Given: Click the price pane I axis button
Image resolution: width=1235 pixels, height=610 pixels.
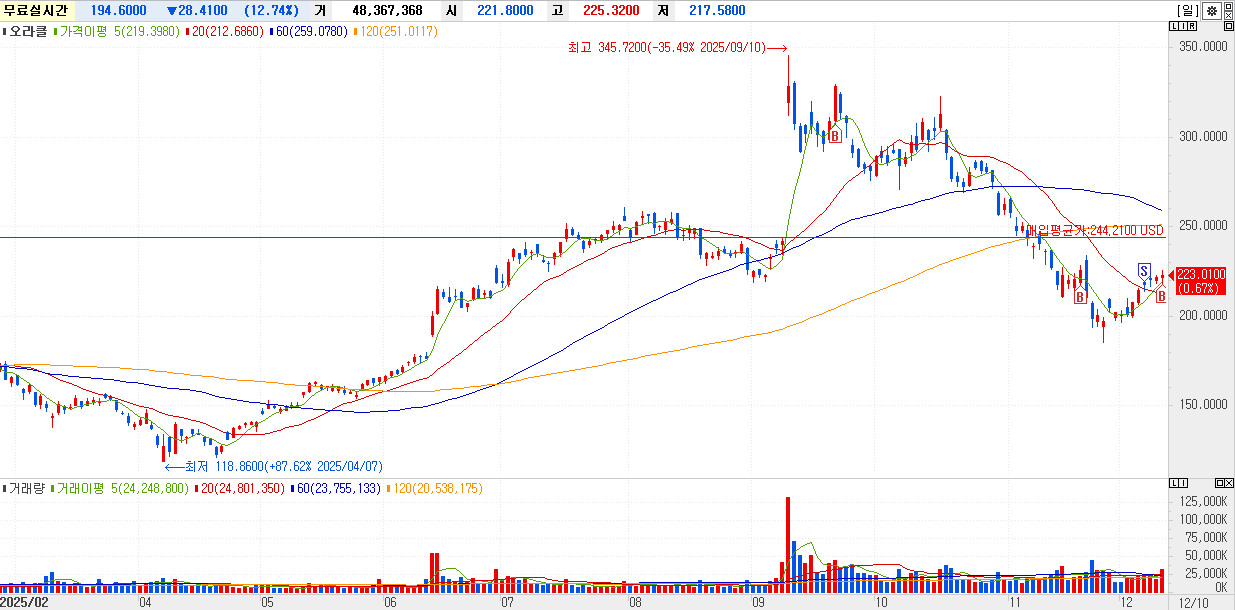Looking at the screenshot, I should (1183, 26).
